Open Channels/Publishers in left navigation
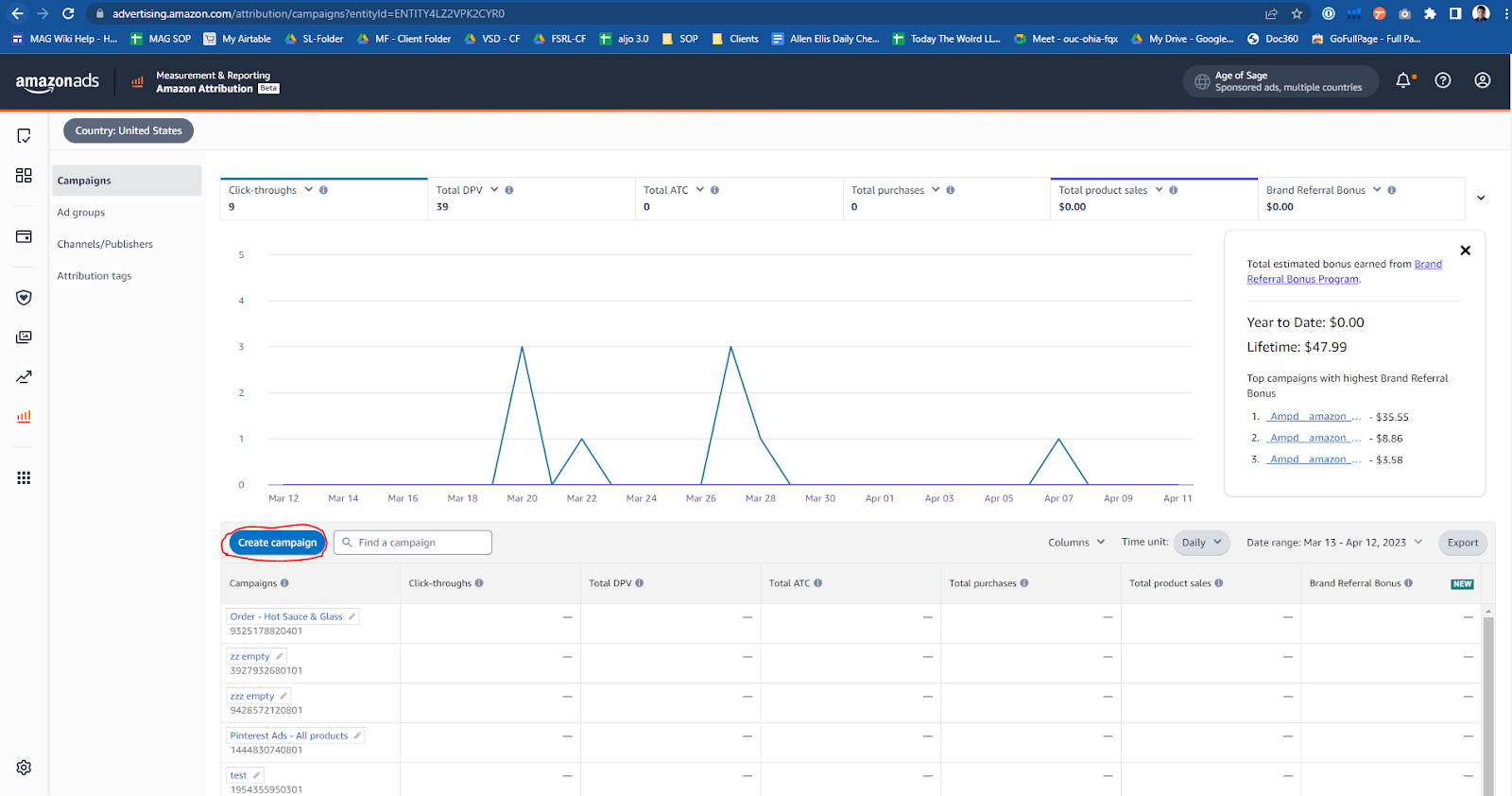Image resolution: width=1512 pixels, height=796 pixels. click(105, 244)
